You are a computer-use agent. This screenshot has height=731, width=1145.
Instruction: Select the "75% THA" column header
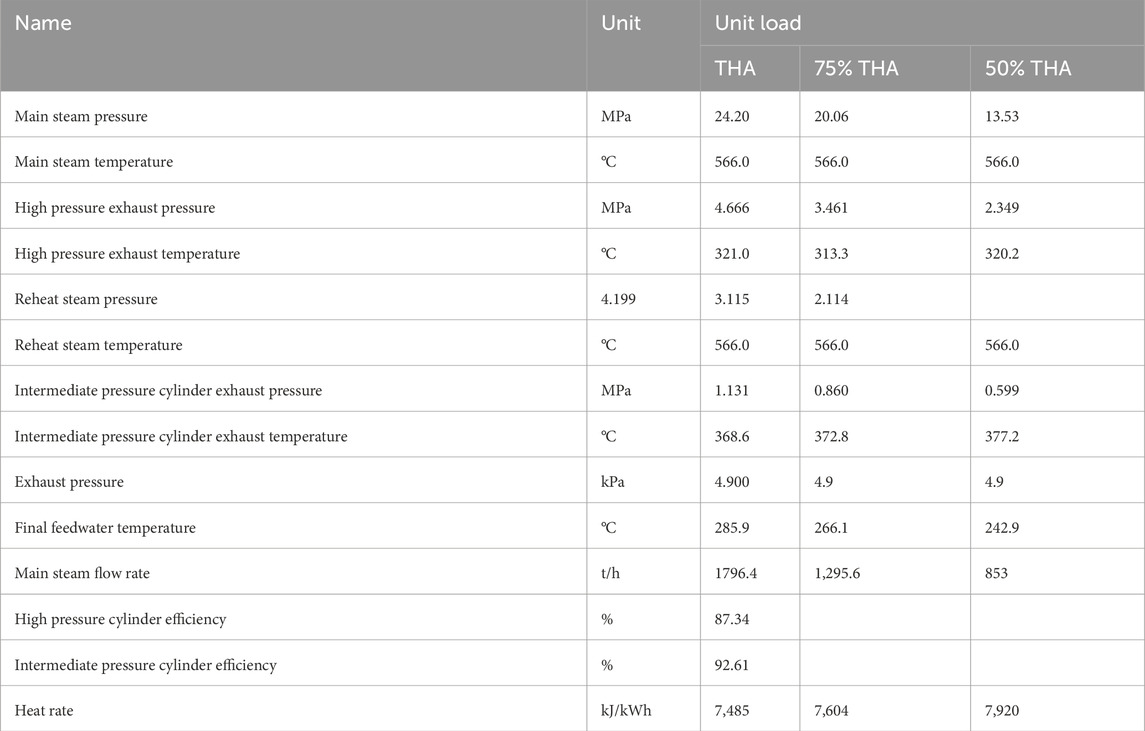point(856,69)
